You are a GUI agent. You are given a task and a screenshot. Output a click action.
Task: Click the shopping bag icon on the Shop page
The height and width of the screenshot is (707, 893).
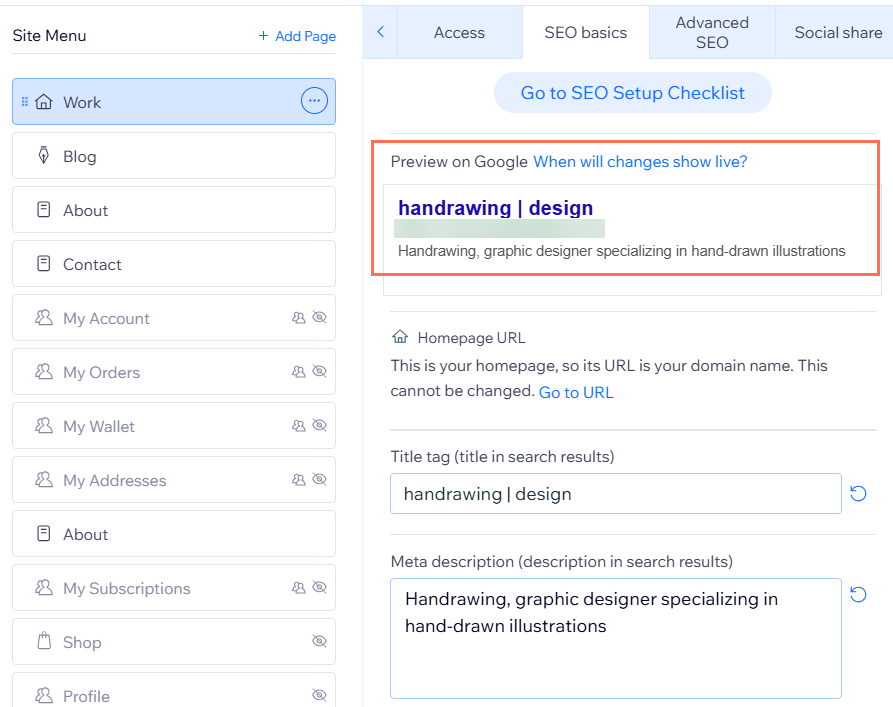(43, 641)
